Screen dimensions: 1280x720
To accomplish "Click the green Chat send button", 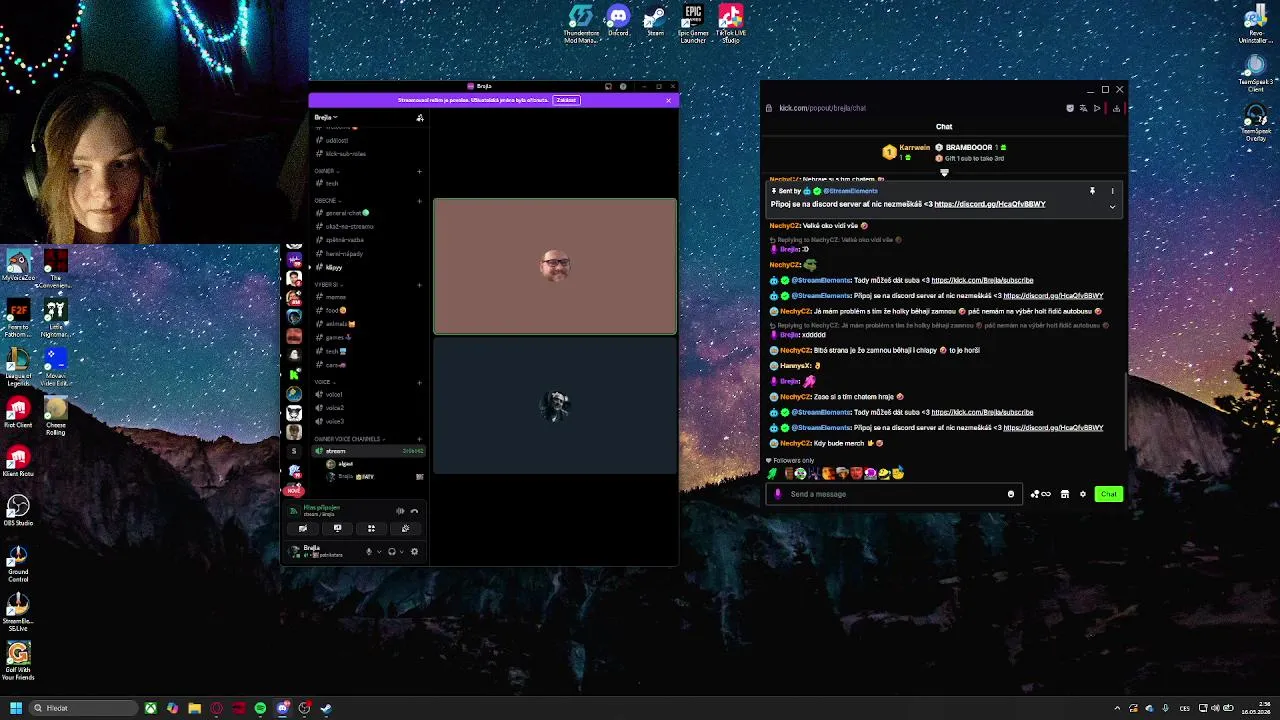I will (x=1108, y=494).
